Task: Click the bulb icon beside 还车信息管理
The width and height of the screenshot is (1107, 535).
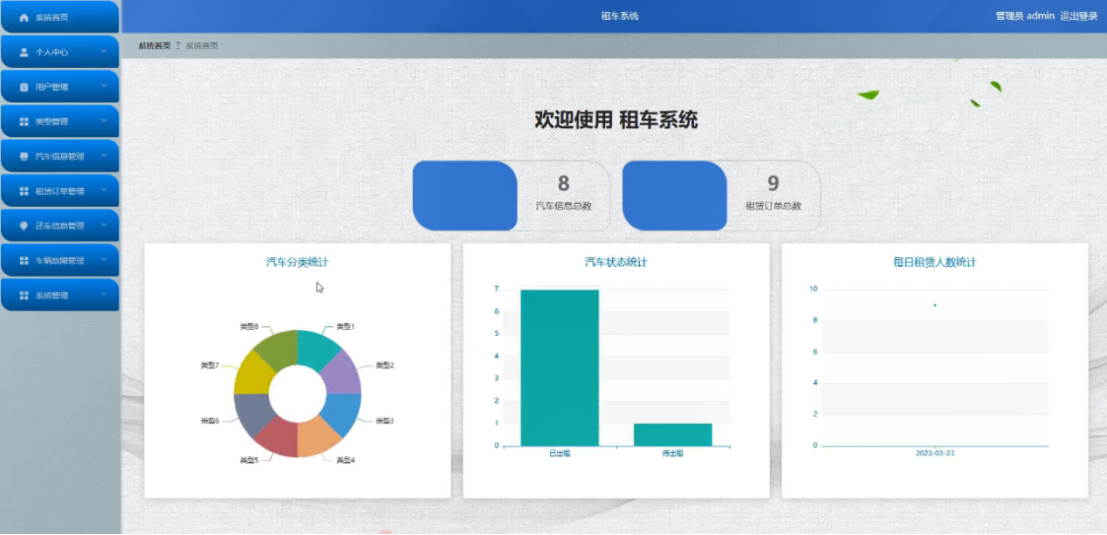Action: tap(24, 225)
